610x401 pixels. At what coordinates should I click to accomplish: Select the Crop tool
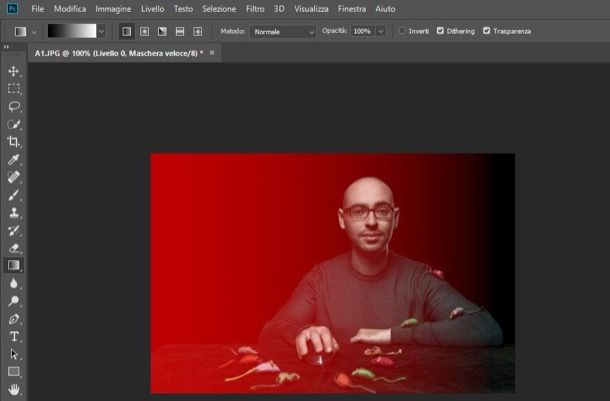coord(14,142)
